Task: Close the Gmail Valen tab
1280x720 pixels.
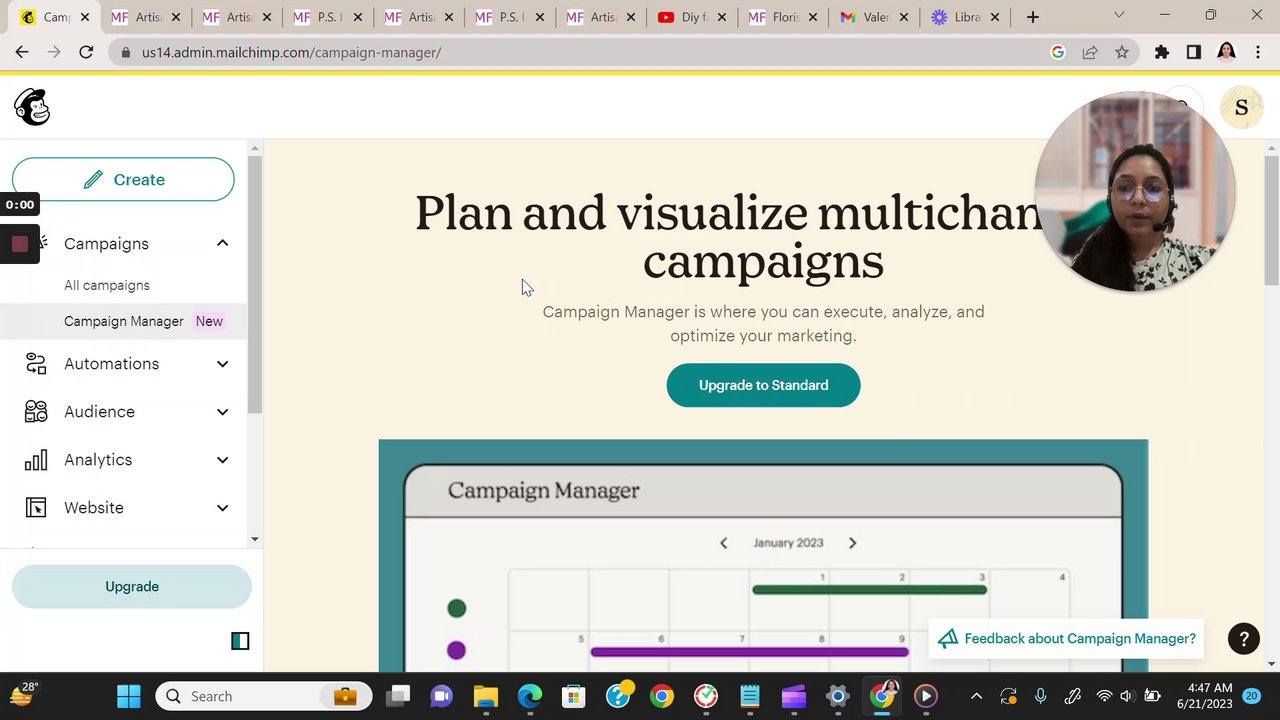Action: (904, 17)
